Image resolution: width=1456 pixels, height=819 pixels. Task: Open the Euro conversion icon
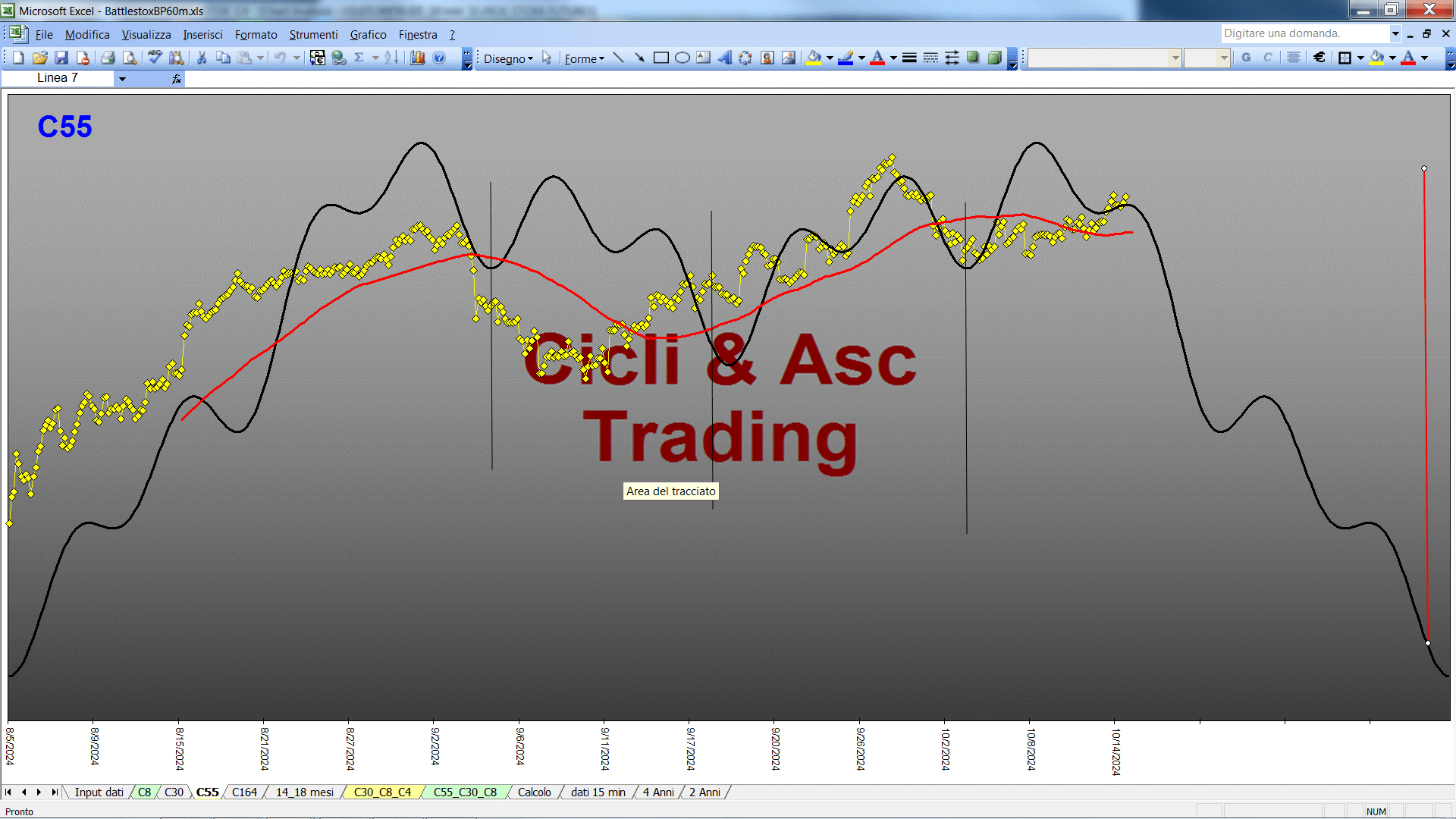(x=318, y=58)
